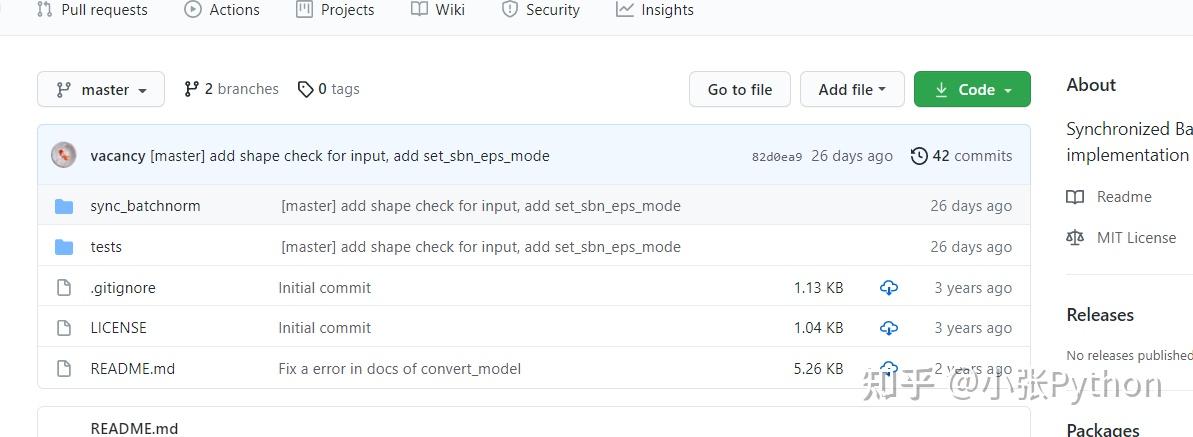Click the commit history clock icon
The width and height of the screenshot is (1193, 437).
(x=919, y=156)
